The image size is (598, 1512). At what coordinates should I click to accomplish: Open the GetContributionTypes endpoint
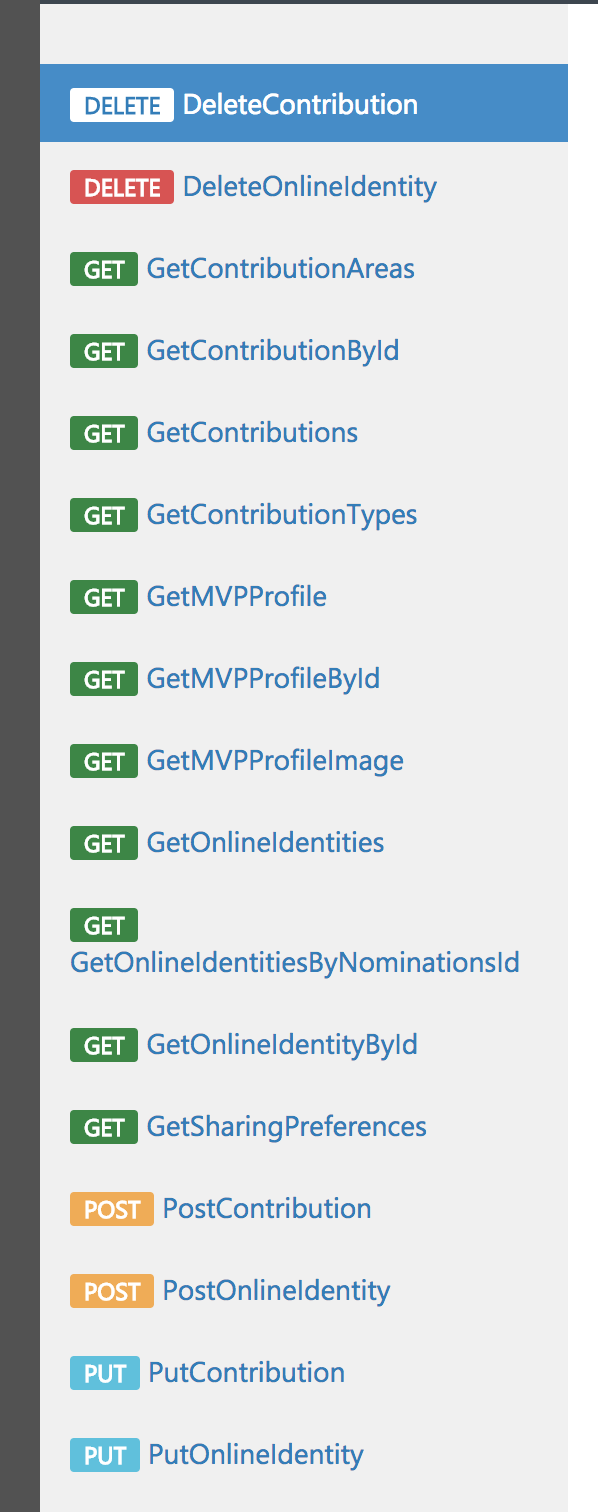pos(282,514)
